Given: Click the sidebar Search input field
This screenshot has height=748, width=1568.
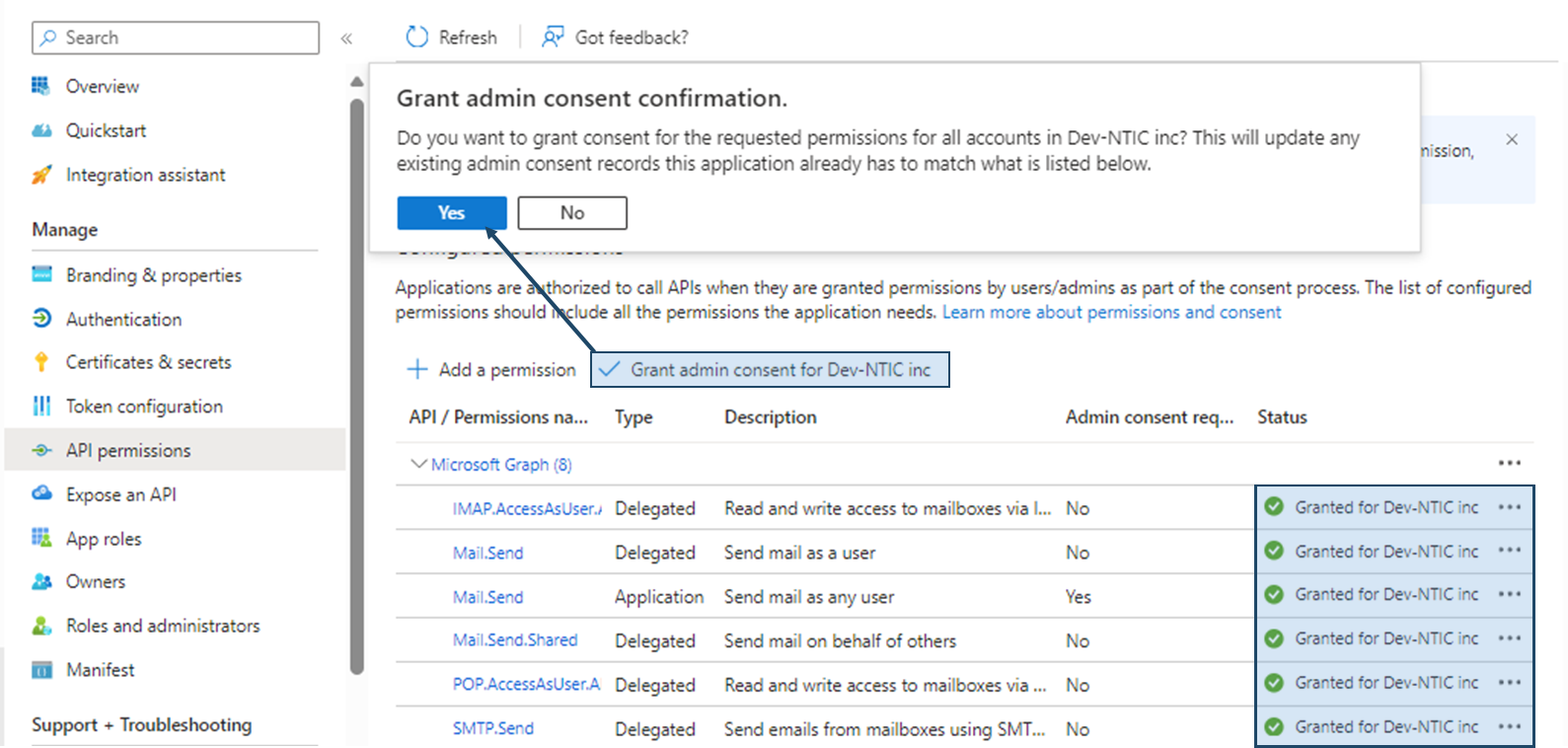Looking at the screenshot, I should tap(187, 37).
